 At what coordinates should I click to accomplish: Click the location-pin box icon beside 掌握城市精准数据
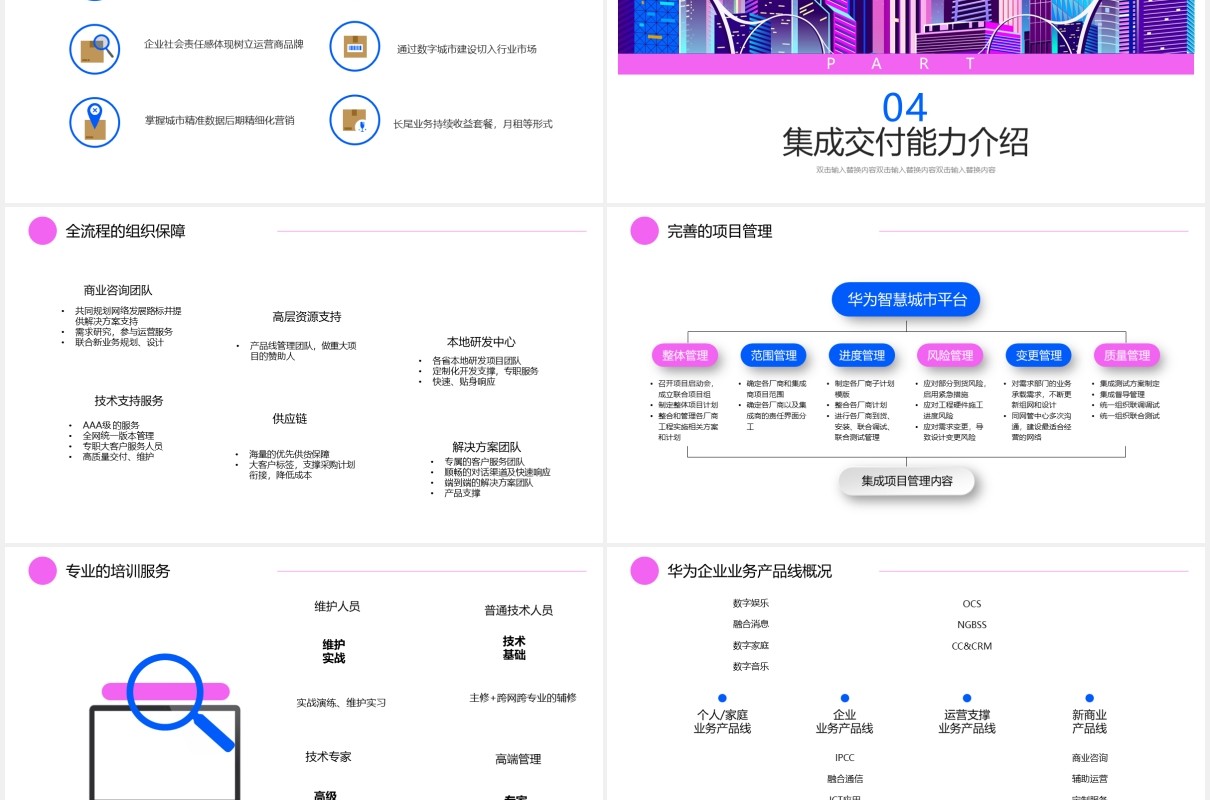(95, 121)
